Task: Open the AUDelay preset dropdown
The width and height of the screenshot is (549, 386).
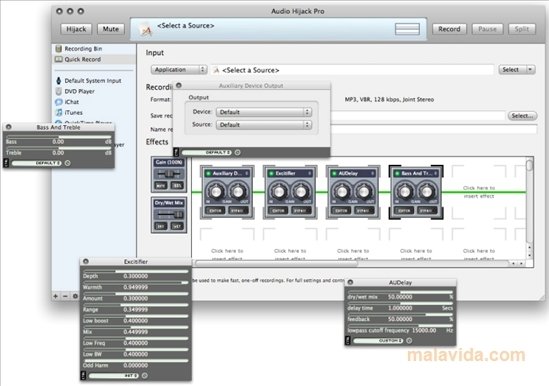Action: coord(378,340)
